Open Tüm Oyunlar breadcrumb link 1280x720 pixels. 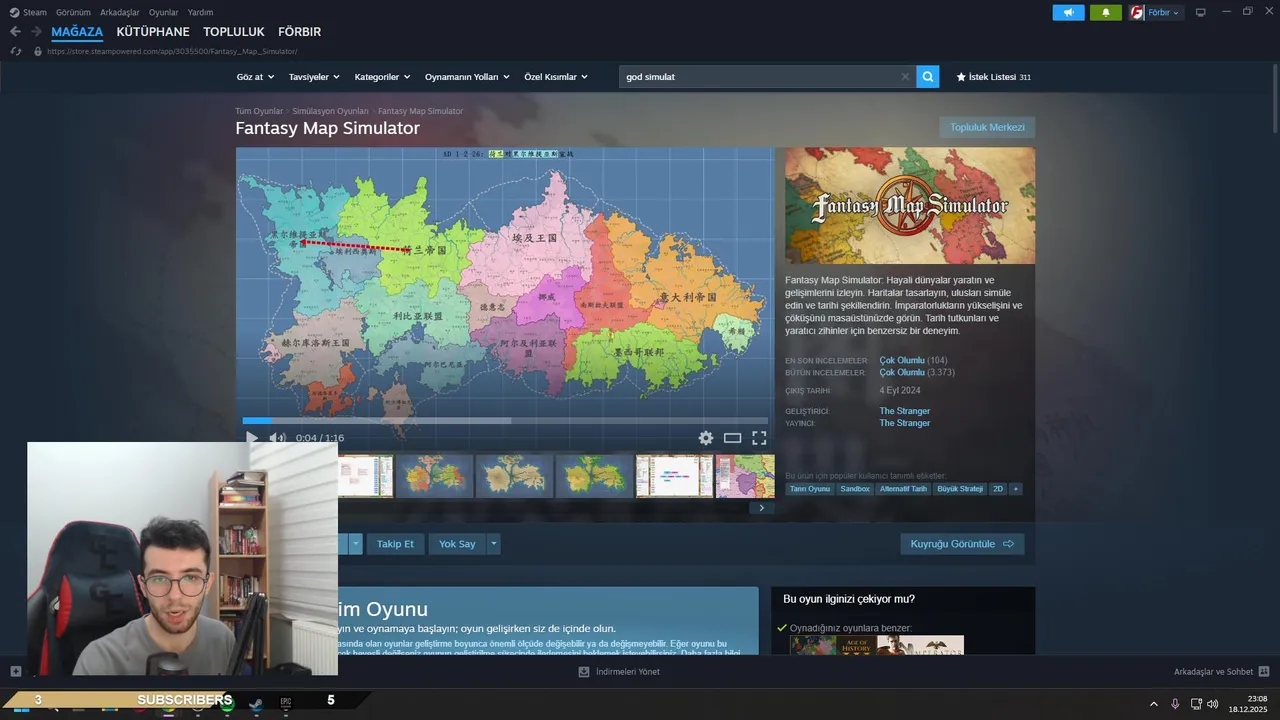pos(259,111)
